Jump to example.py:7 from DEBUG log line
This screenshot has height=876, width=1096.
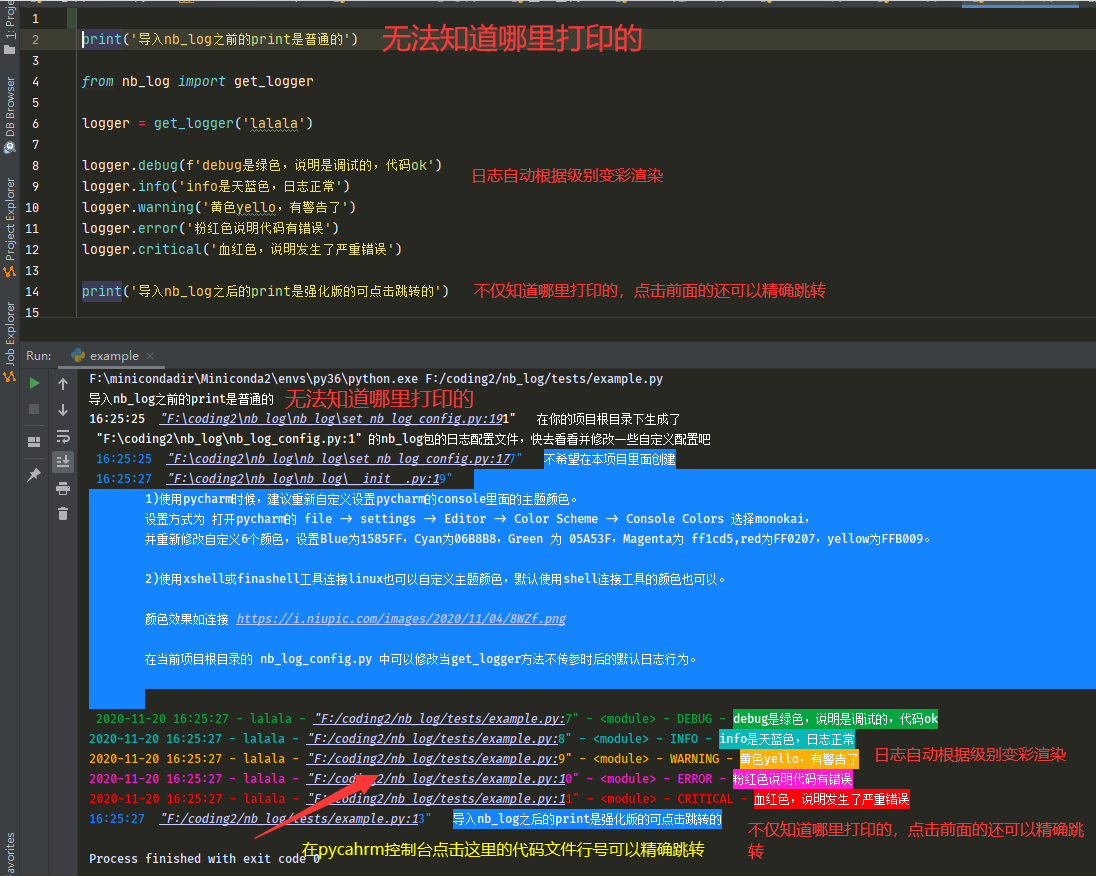tap(442, 719)
